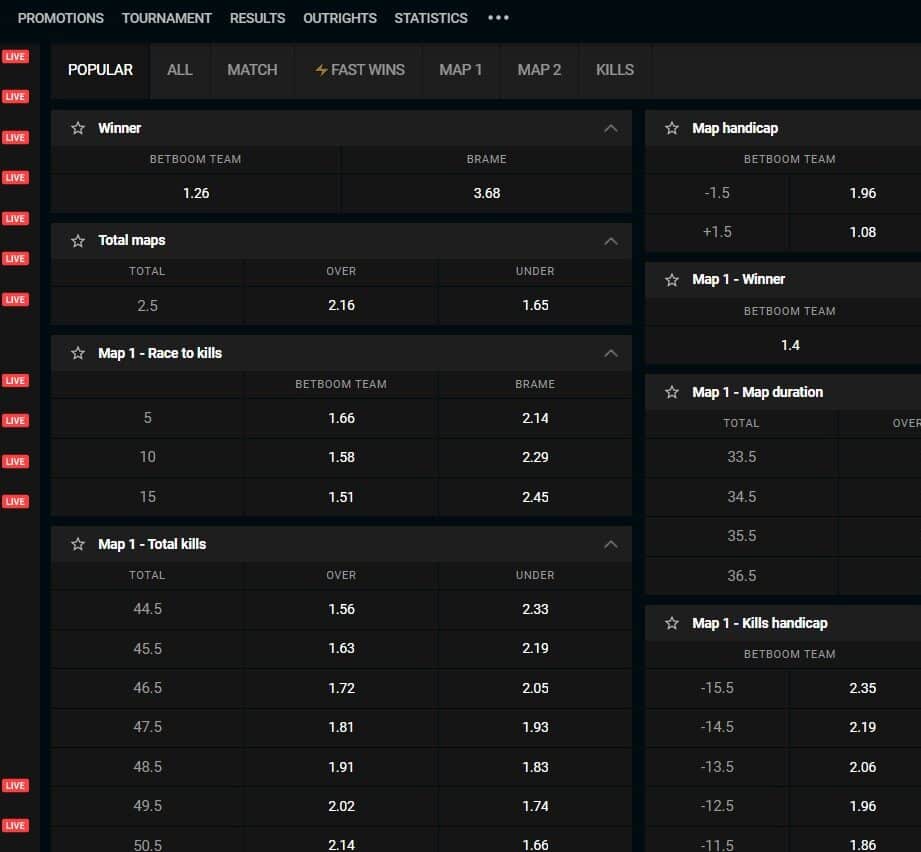Open the STATISTICS menu item
921x852 pixels.
[x=430, y=18]
